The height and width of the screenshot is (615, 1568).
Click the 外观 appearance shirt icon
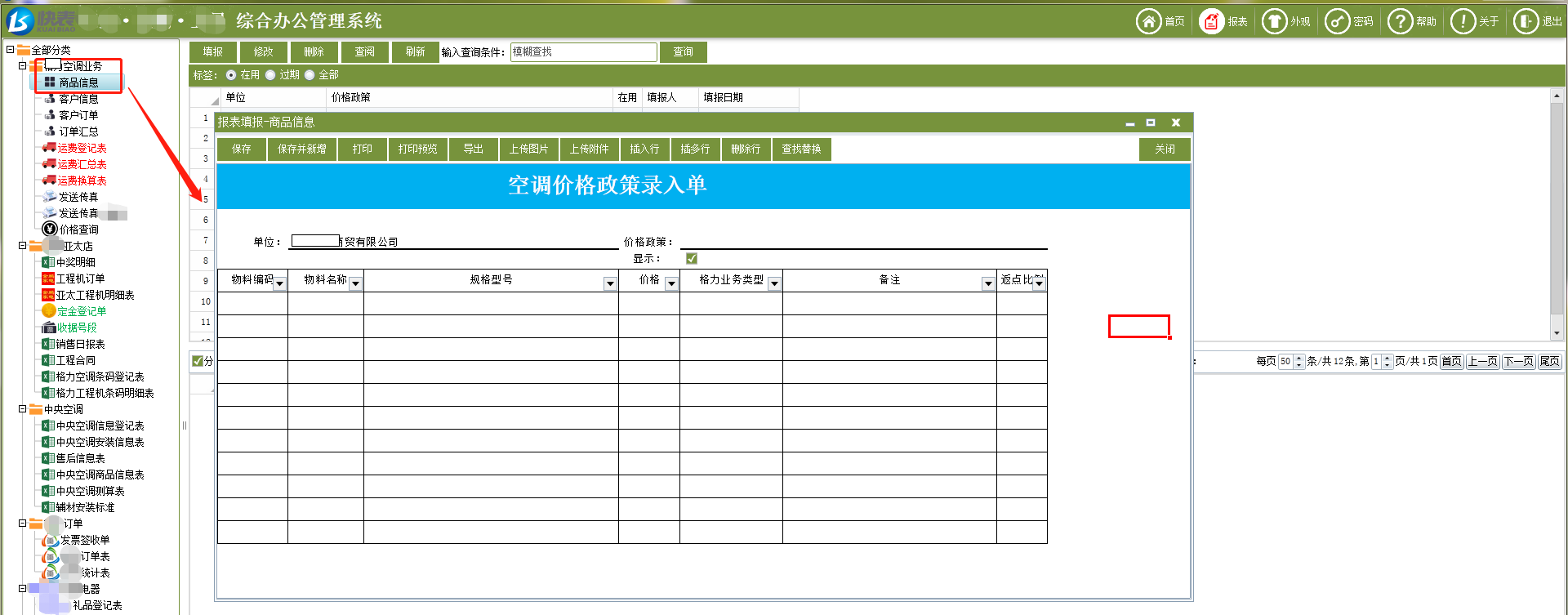click(x=1274, y=21)
